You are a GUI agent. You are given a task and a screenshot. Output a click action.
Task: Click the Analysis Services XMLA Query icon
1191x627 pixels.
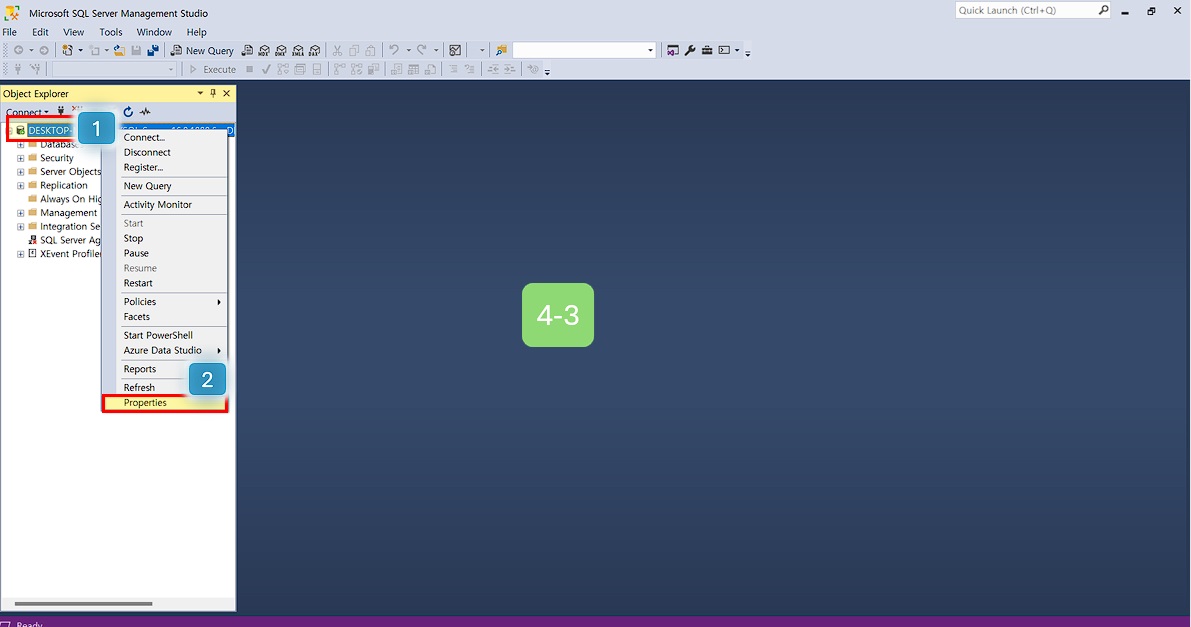[x=298, y=50]
